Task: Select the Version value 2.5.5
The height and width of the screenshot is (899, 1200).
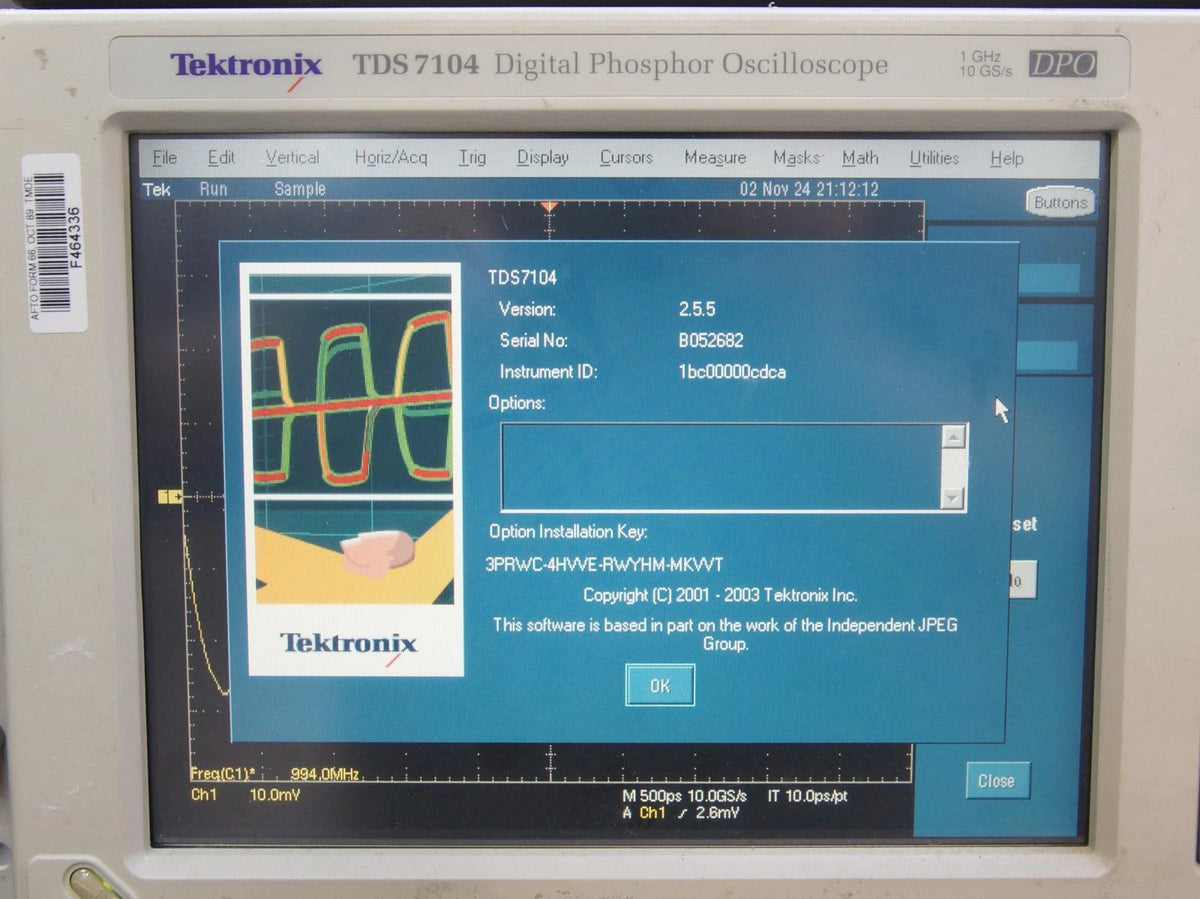Action: tap(697, 309)
